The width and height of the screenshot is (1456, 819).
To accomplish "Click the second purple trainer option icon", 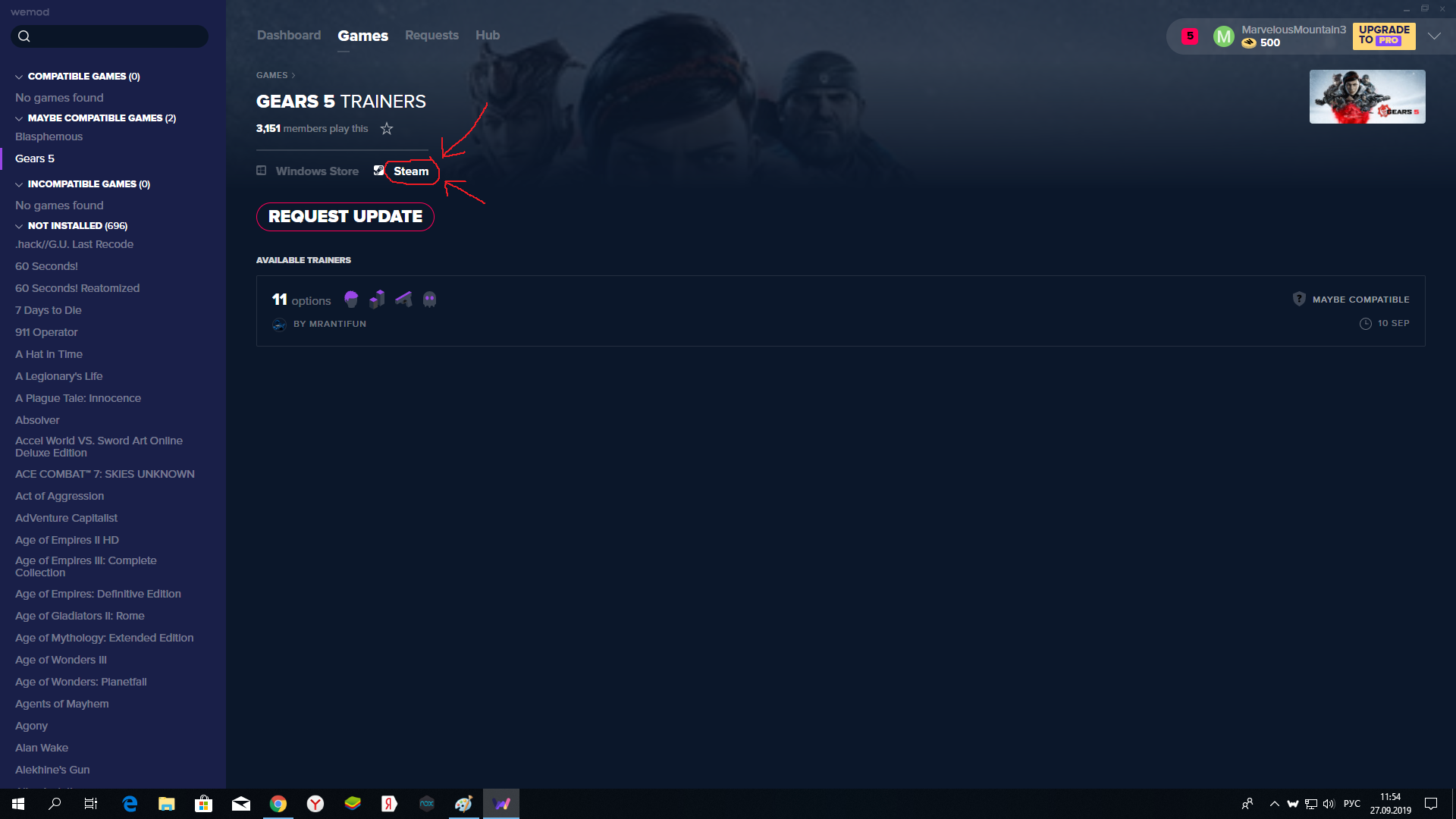I will coord(377,299).
